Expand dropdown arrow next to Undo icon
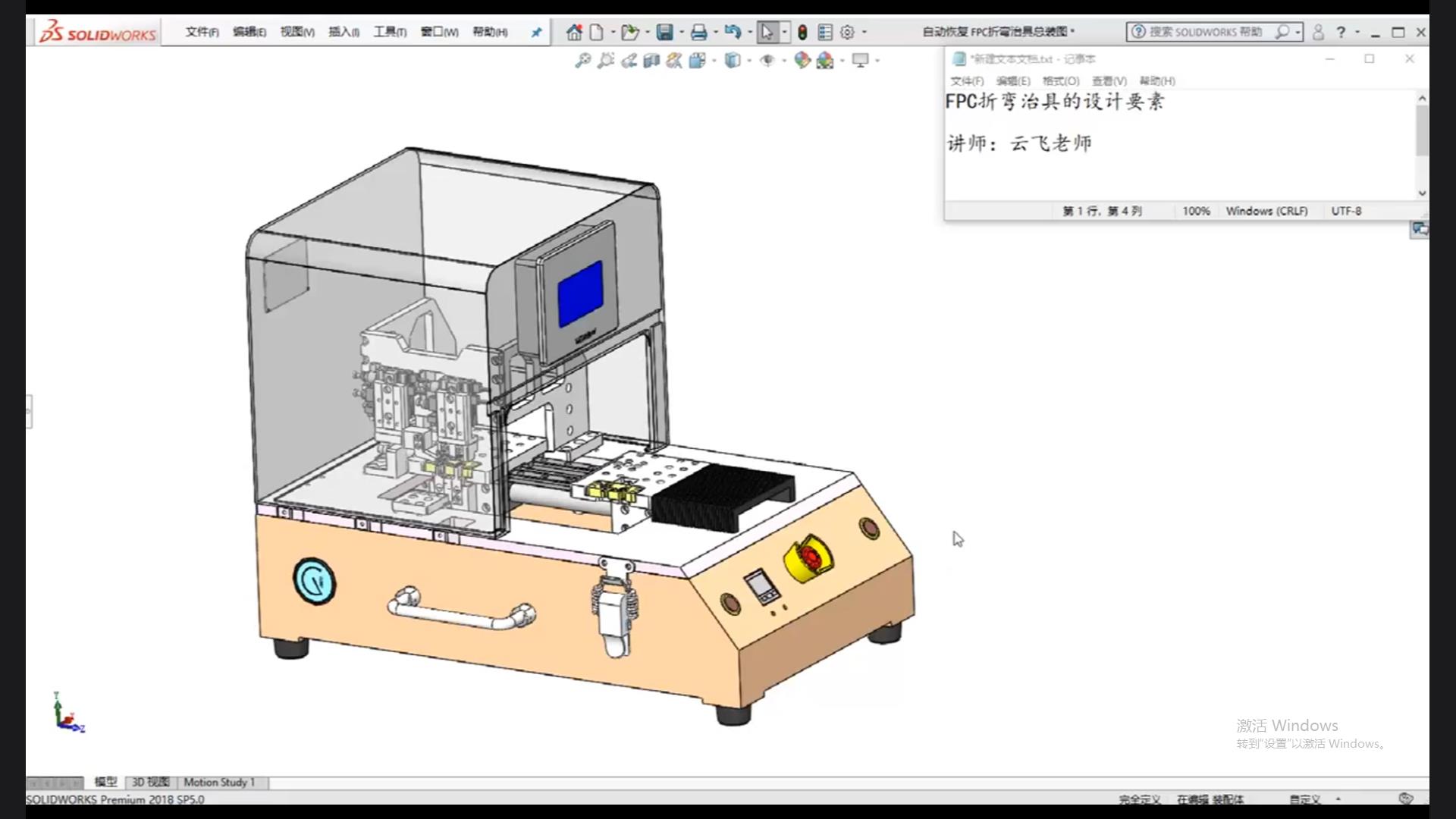The image size is (1456, 819). [x=750, y=32]
